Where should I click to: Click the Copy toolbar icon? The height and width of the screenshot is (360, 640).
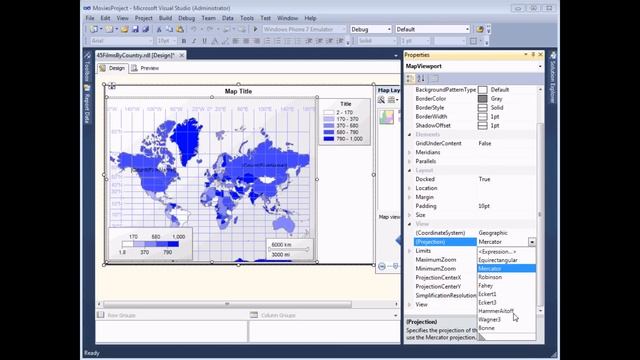[169, 29]
